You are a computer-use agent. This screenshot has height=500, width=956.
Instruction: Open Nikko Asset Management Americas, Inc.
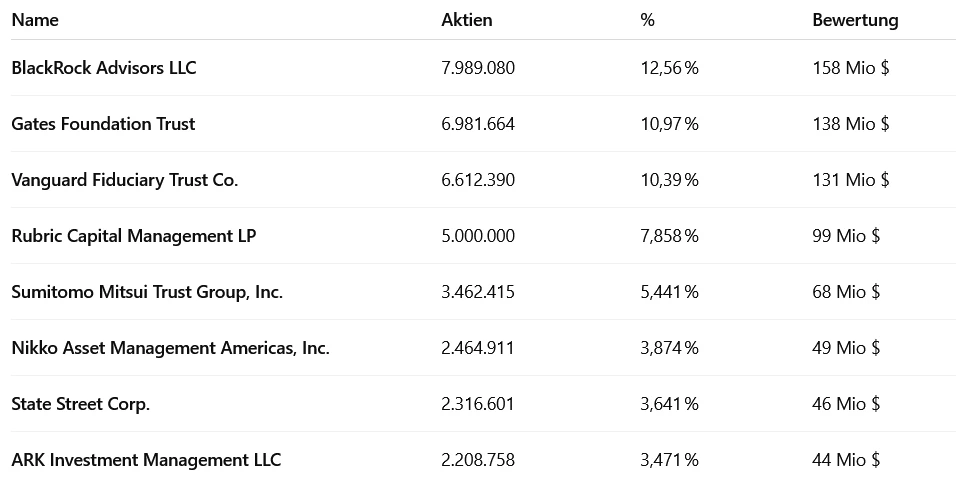click(x=170, y=348)
